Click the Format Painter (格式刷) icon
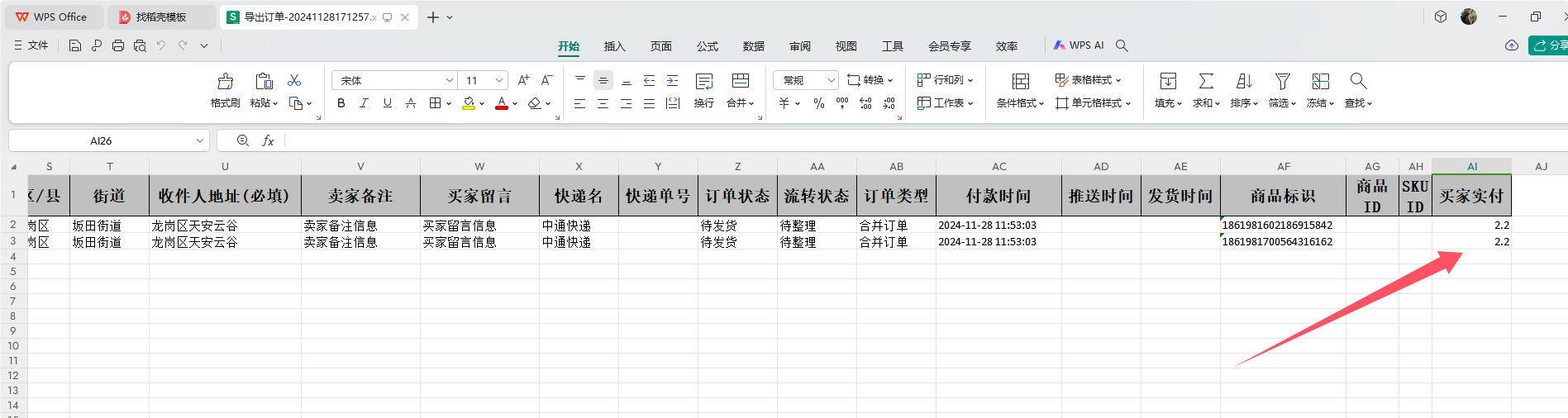1568x418 pixels. point(225,81)
